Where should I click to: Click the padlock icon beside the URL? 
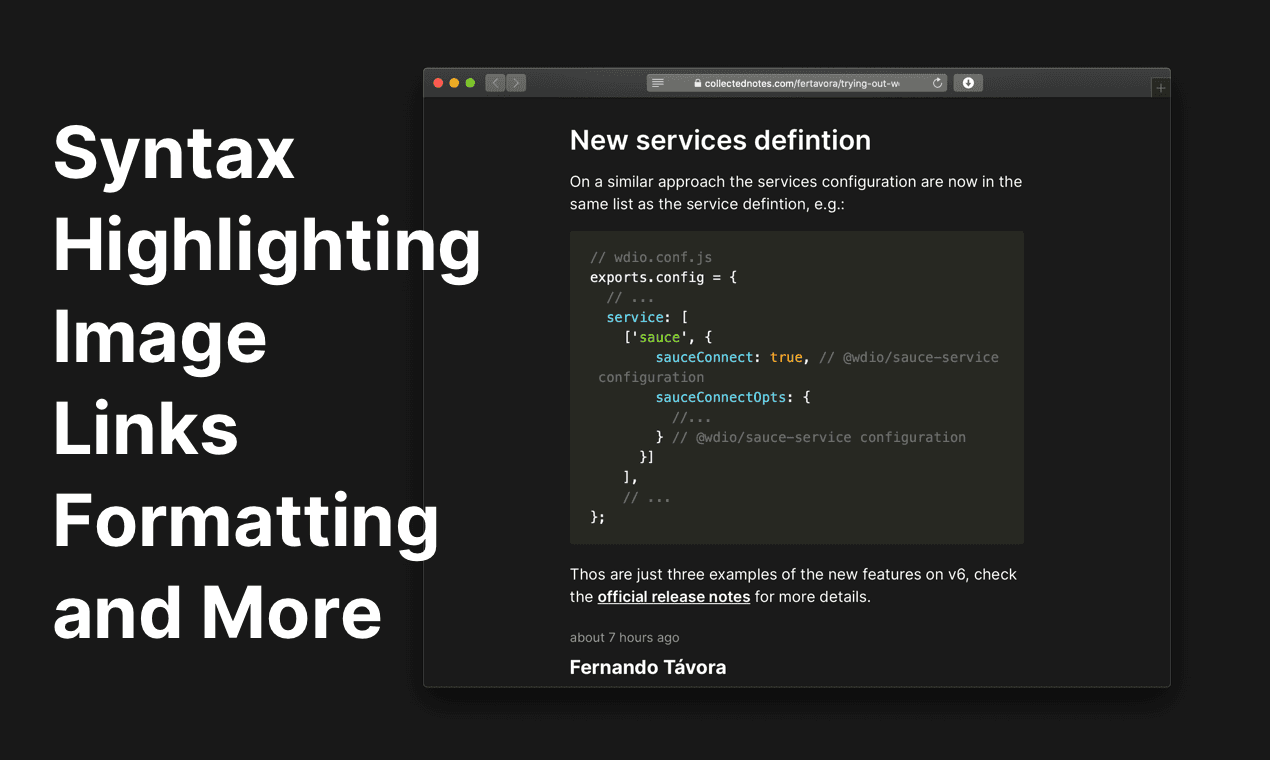(x=698, y=84)
